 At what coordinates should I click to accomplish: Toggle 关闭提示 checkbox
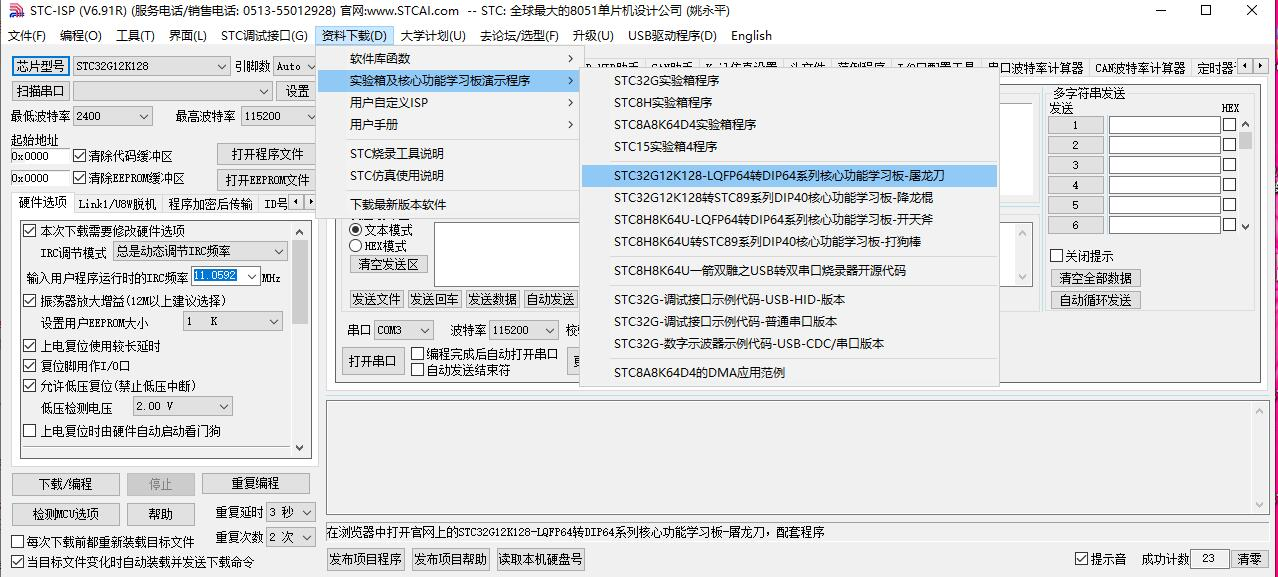[1056, 256]
